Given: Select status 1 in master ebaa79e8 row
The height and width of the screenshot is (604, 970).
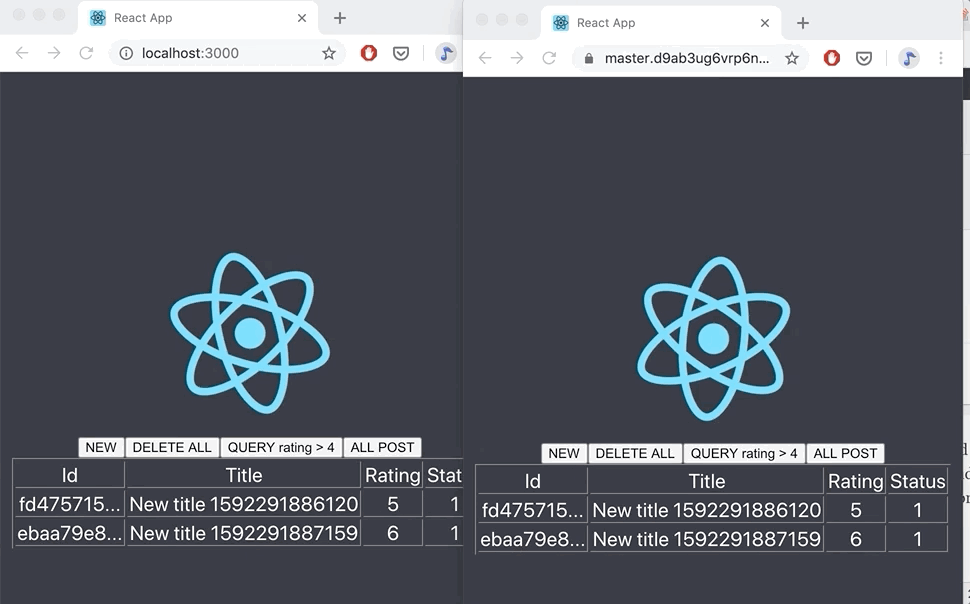Looking at the screenshot, I should [917, 539].
